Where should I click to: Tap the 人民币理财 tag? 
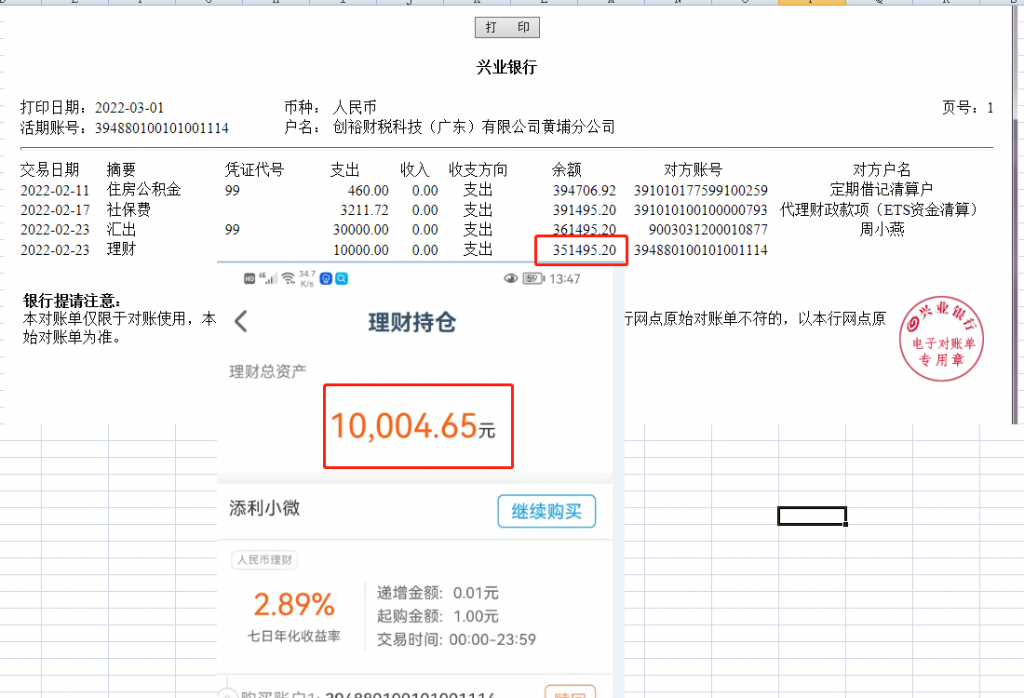[x=264, y=560]
